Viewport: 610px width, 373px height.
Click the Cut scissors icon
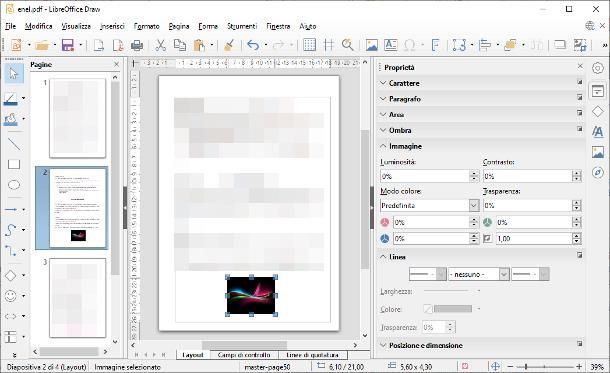(x=160, y=45)
